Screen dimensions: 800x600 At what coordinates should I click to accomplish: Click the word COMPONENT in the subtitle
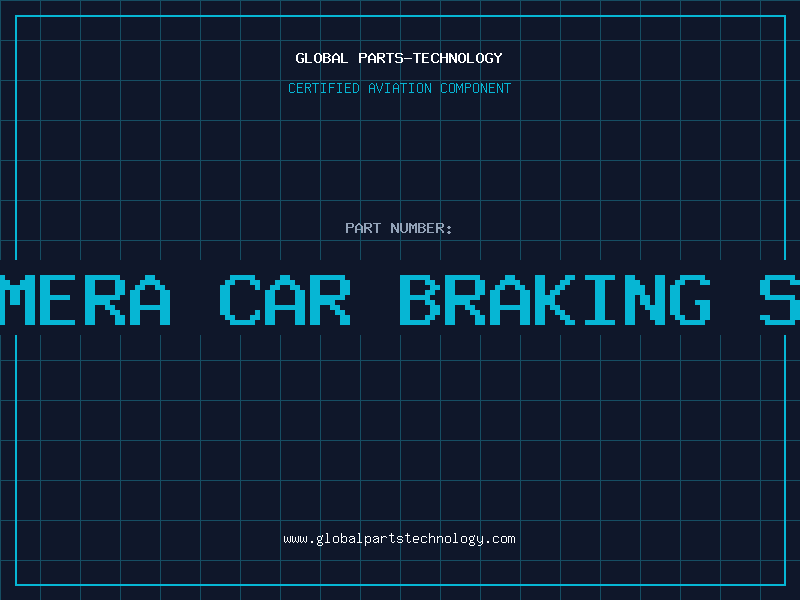(x=476, y=88)
